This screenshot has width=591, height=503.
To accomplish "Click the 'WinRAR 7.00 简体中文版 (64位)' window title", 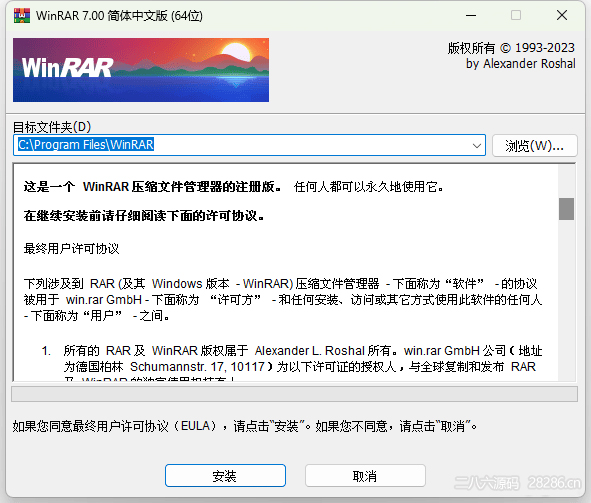I will click(x=119, y=16).
